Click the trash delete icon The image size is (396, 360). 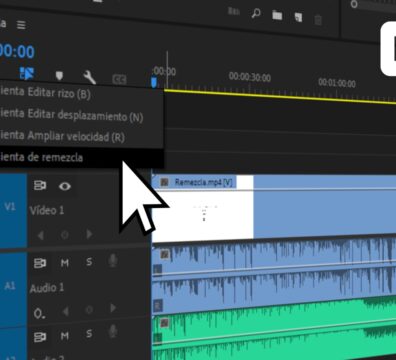tap(318, 20)
